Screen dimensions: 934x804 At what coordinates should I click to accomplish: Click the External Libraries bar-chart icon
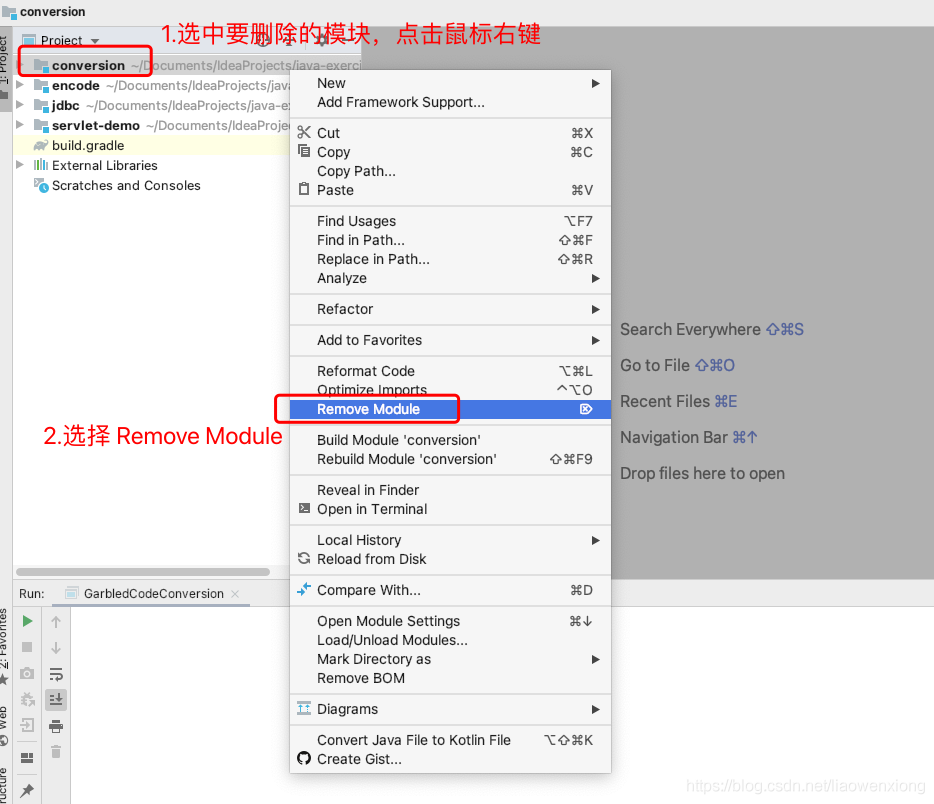tap(41, 165)
